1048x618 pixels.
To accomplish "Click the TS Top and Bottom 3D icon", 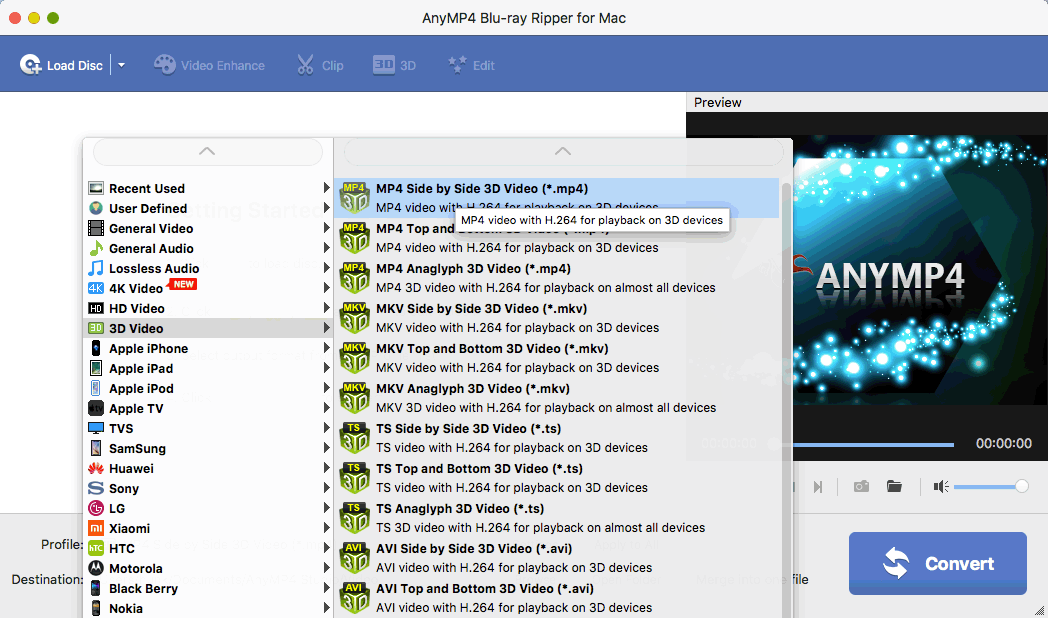I will 354,478.
